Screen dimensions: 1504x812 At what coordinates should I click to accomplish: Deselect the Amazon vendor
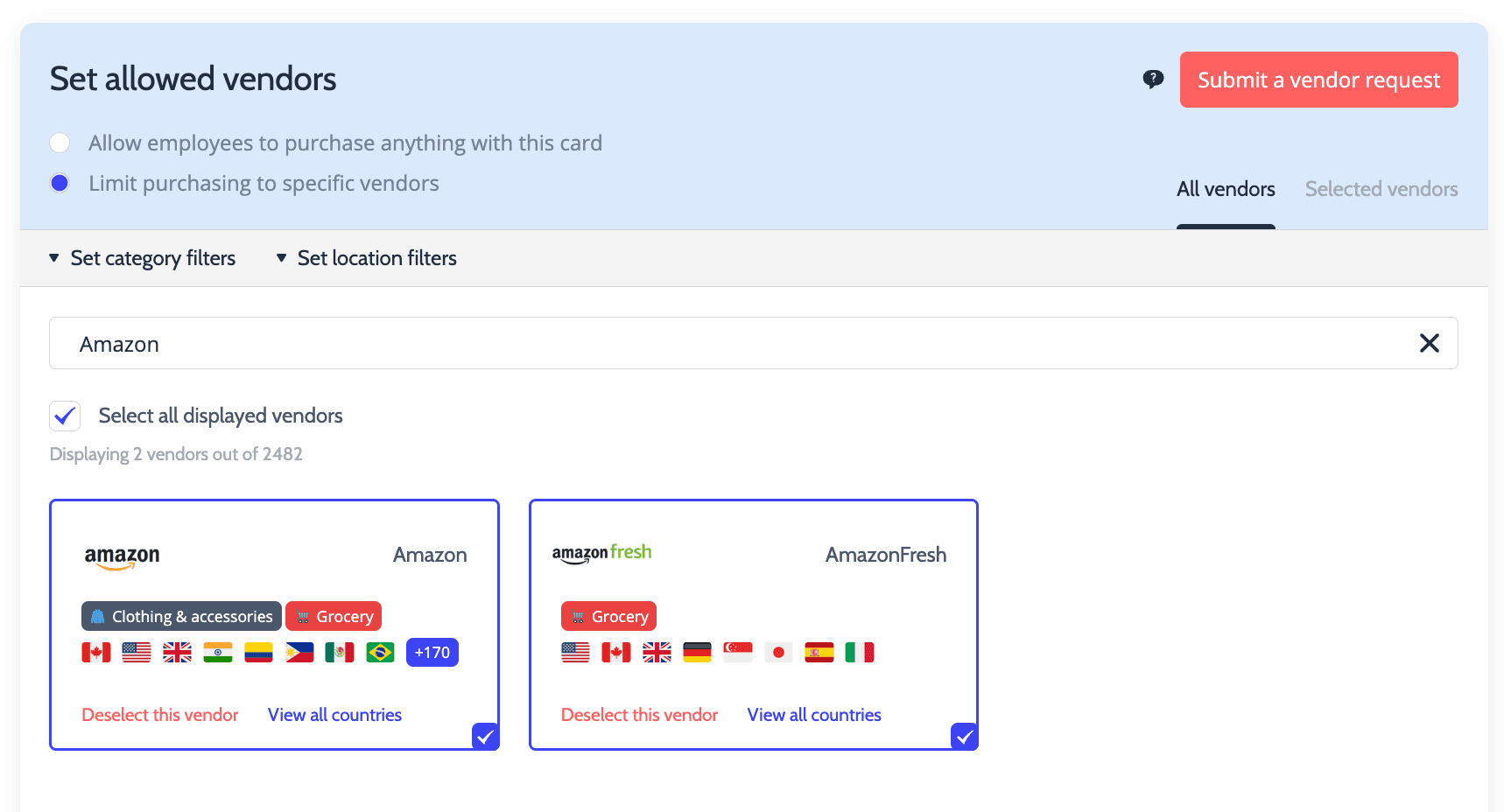click(x=160, y=715)
